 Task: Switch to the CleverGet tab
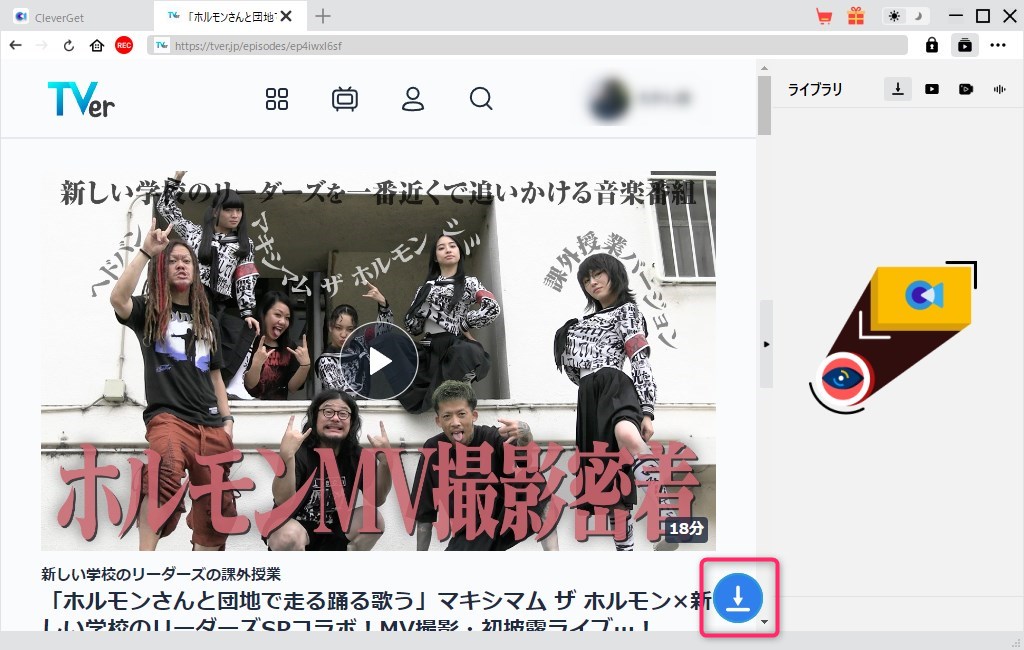tap(70, 16)
